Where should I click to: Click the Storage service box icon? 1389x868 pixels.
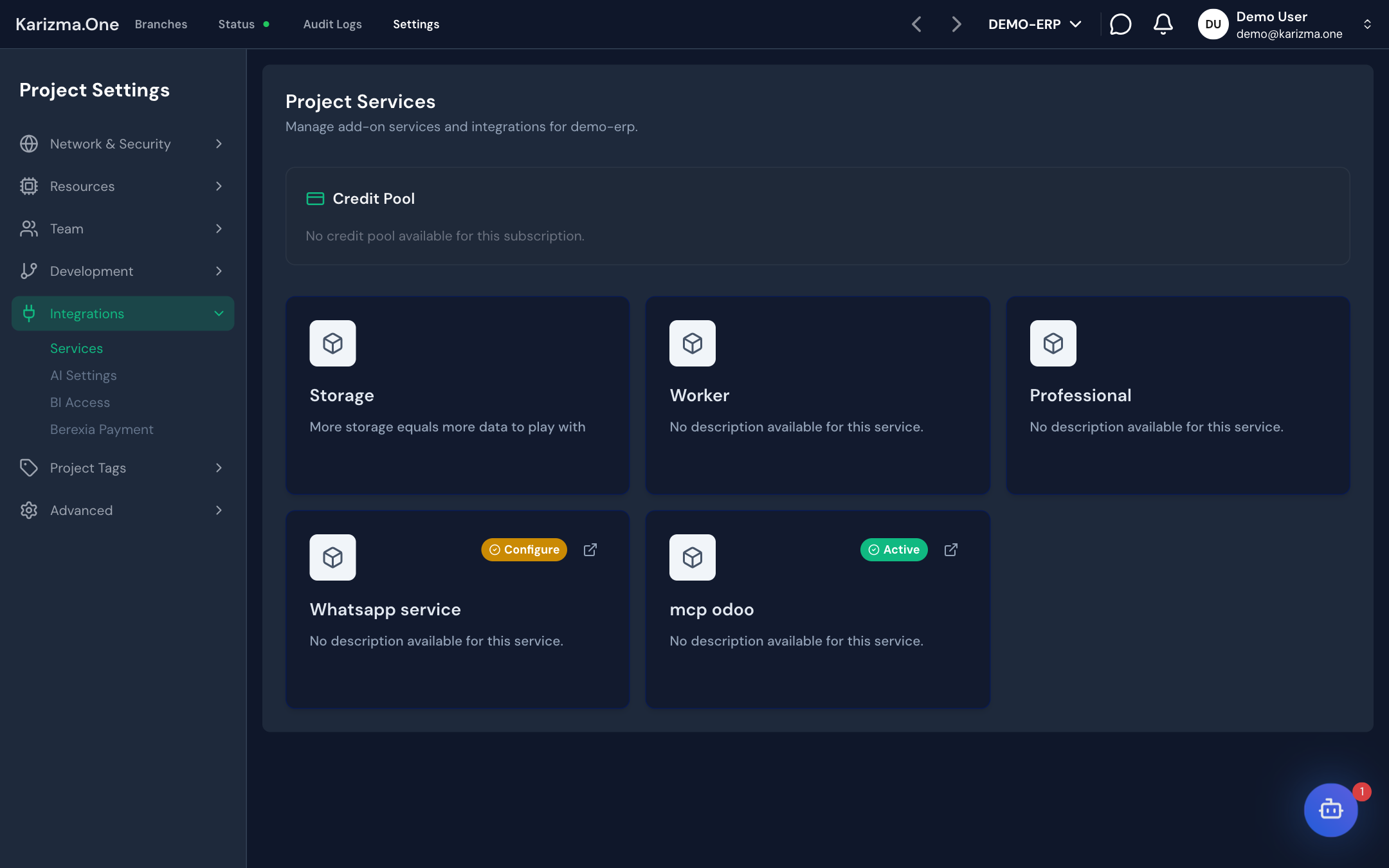click(x=332, y=343)
